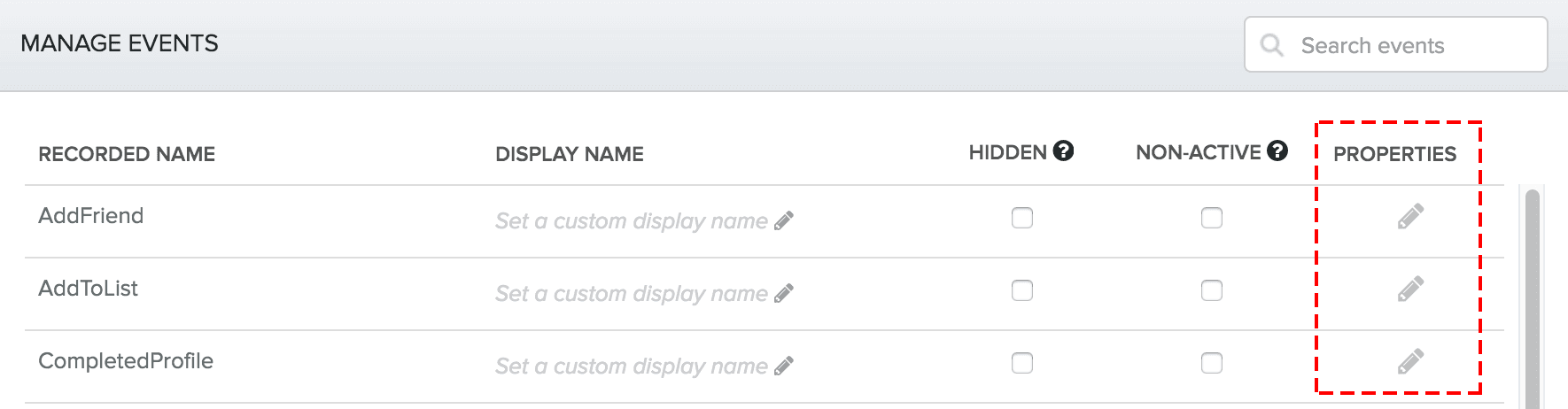Check Hidden box for CompletedProfile
The image size is (1568, 409).
1022,363
